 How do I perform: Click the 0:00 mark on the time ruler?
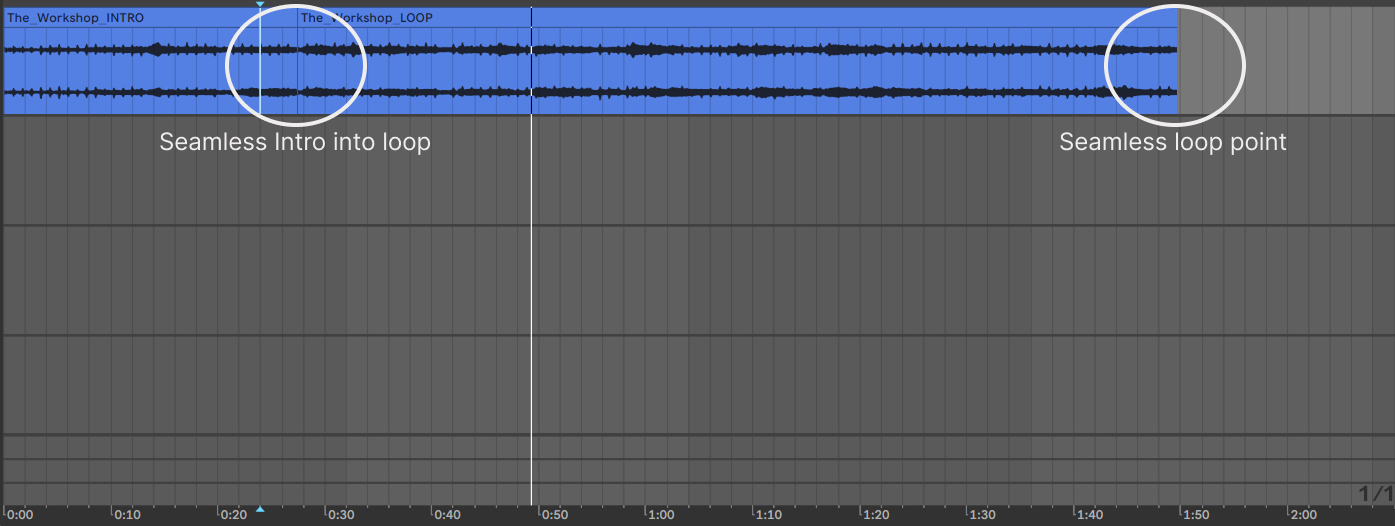point(20,516)
